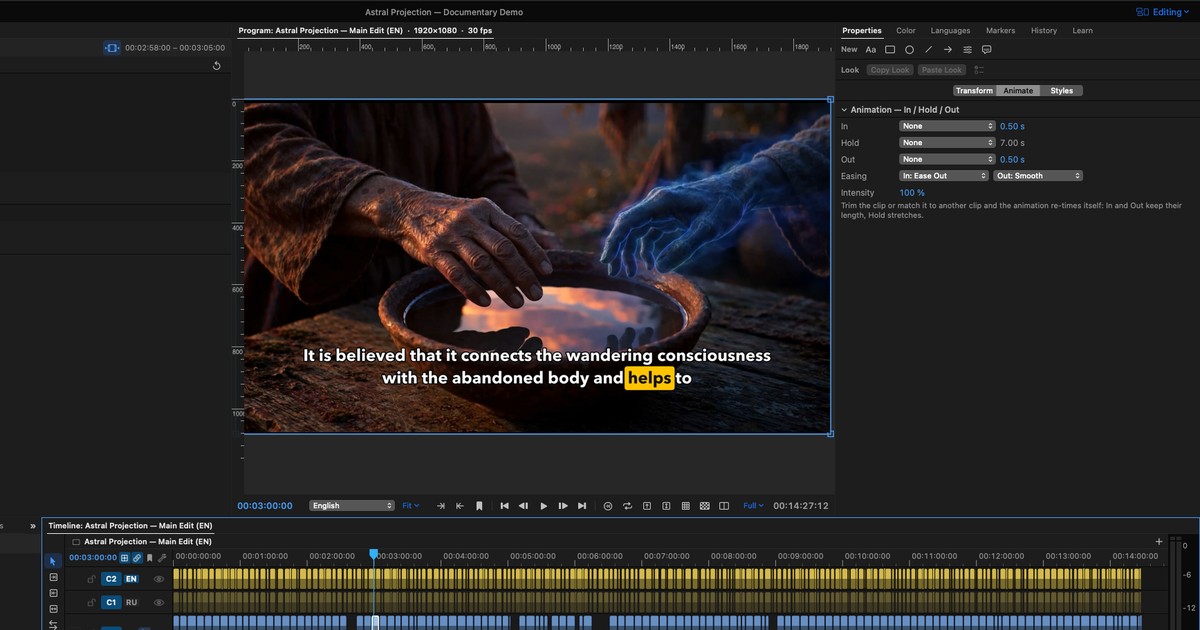Select the C2 track target button

coord(111,579)
